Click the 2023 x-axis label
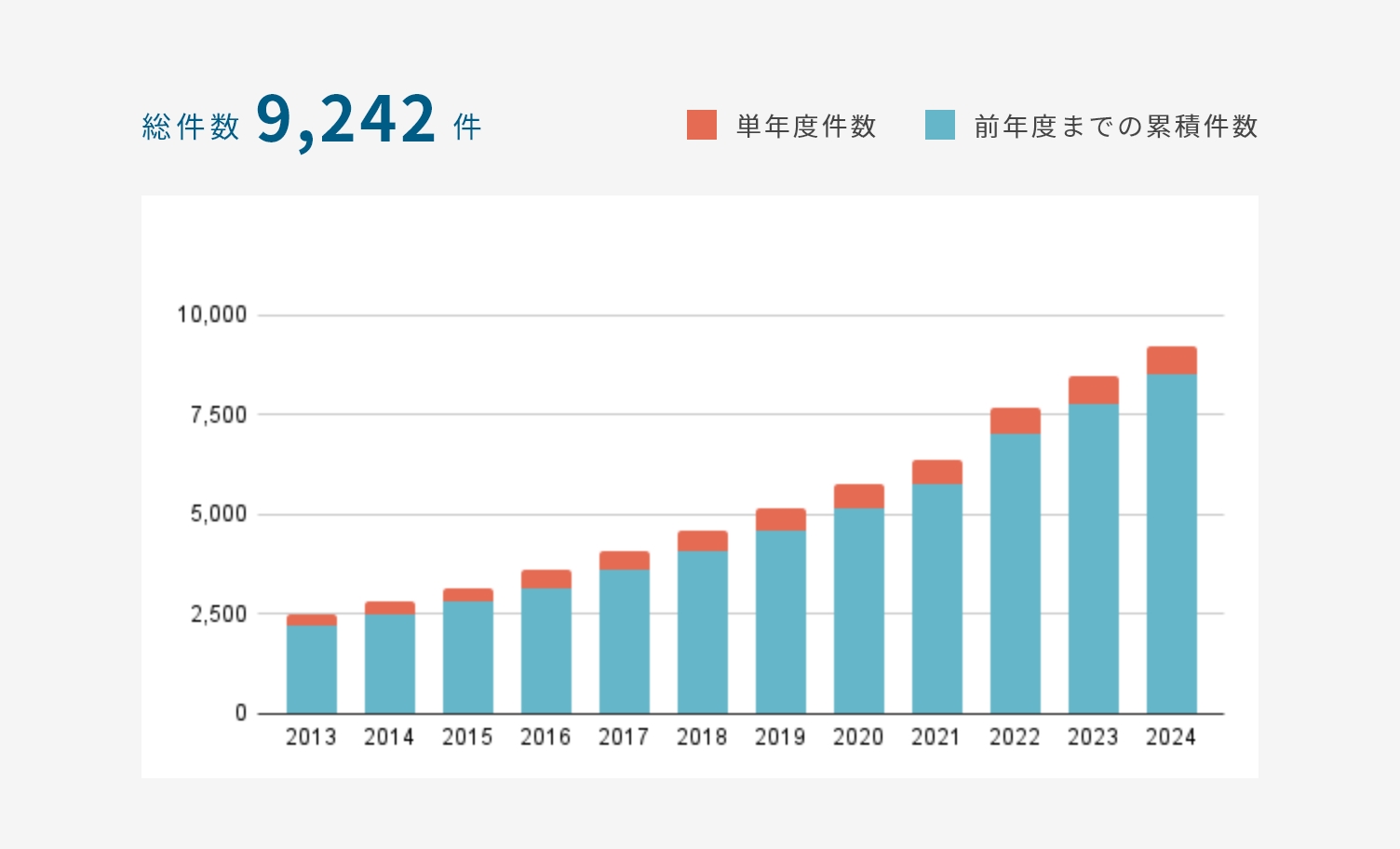Viewport: 1400px width, 849px height. pyautogui.click(x=1093, y=736)
